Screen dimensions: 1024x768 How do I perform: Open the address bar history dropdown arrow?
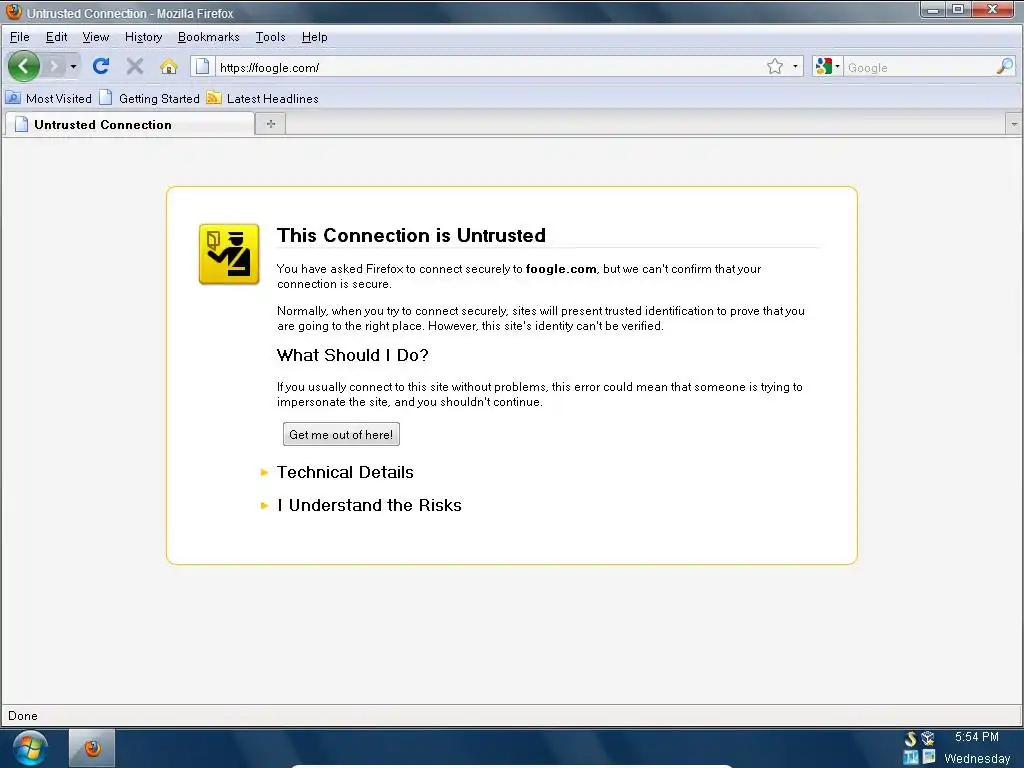(x=795, y=67)
